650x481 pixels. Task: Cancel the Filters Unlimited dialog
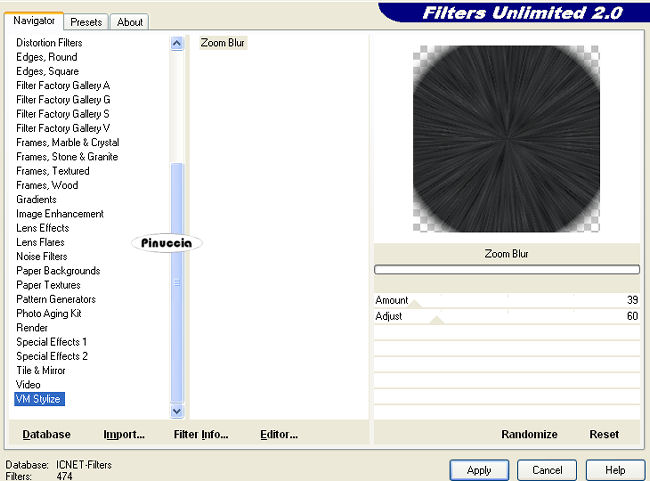547,470
